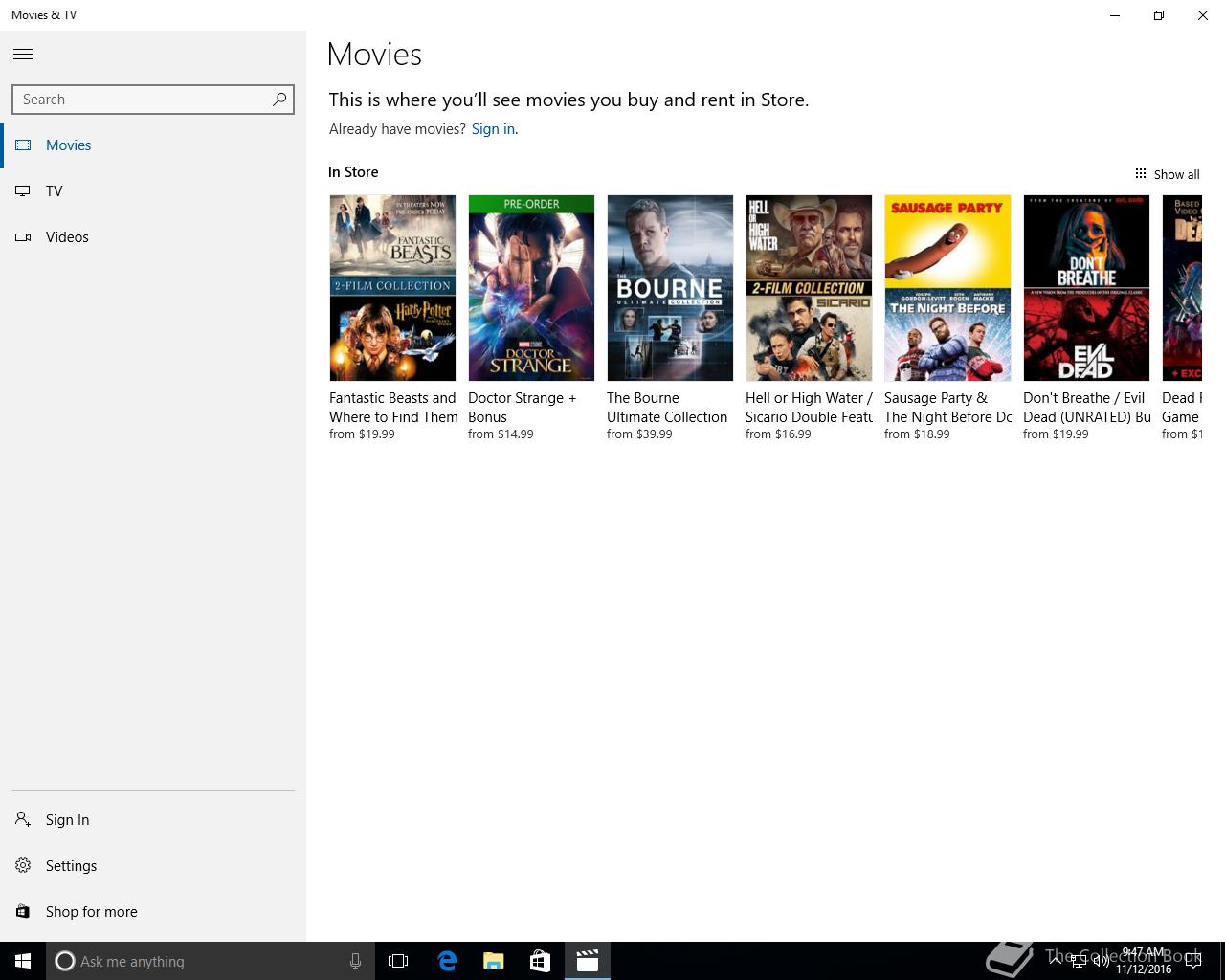Open the Windows Start menu
Image resolution: width=1225 pixels, height=980 pixels.
(23, 961)
